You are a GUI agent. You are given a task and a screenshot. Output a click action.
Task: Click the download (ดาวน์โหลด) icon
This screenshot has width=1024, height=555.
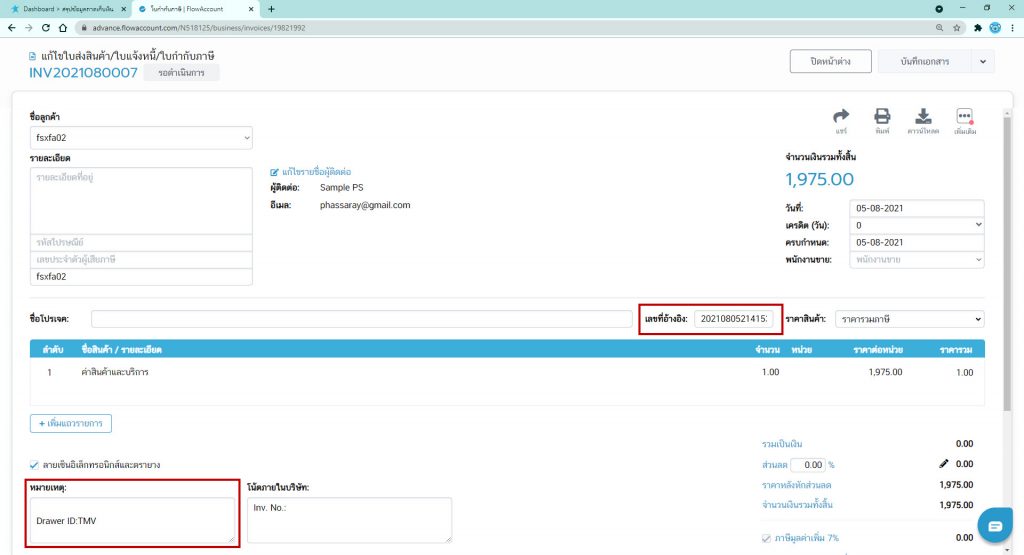(924, 117)
